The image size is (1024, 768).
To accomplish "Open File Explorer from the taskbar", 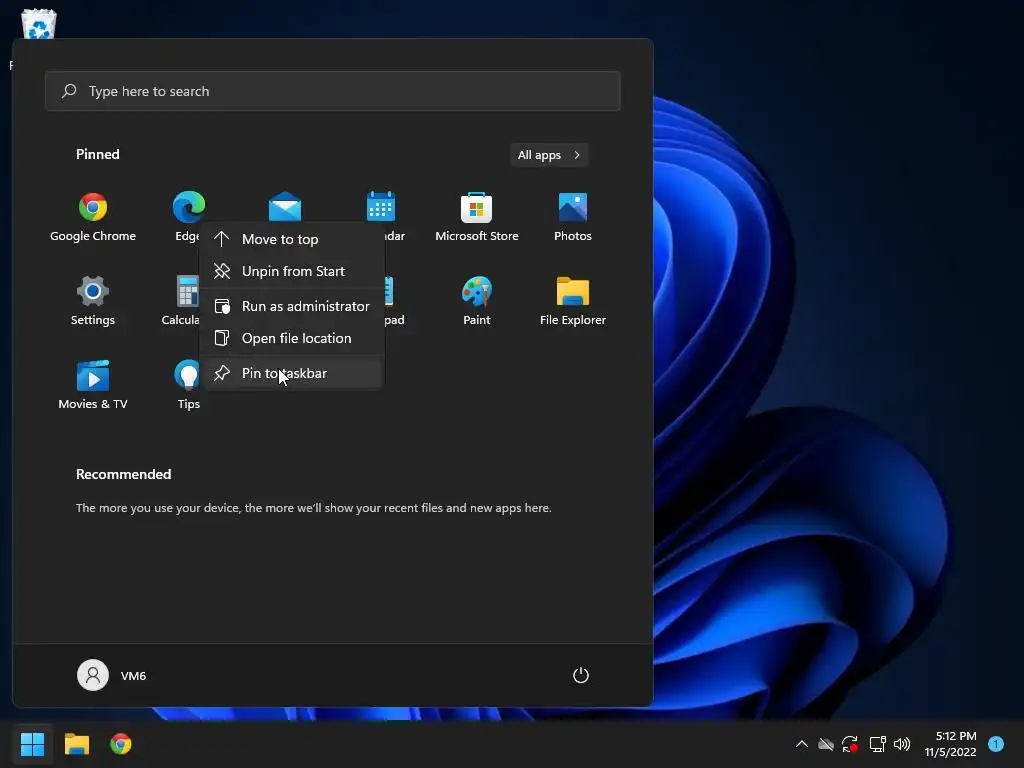I will (77, 744).
